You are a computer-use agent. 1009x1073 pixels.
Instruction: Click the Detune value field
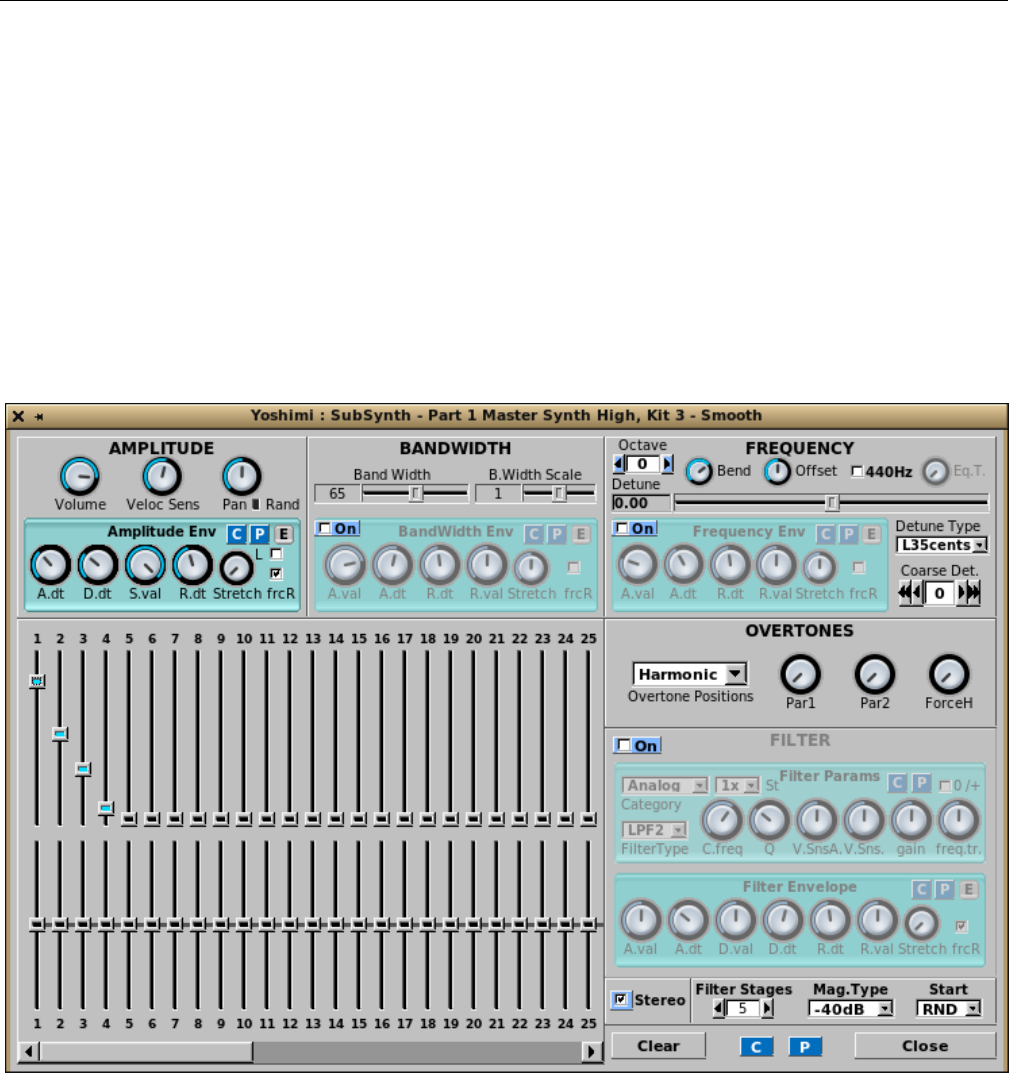click(x=641, y=503)
